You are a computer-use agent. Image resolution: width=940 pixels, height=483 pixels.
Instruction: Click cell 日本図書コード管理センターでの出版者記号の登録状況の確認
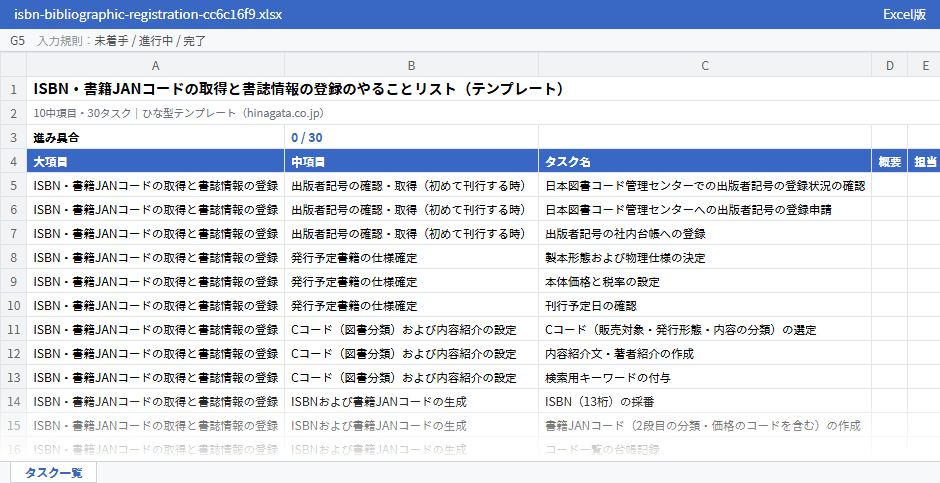coord(705,185)
